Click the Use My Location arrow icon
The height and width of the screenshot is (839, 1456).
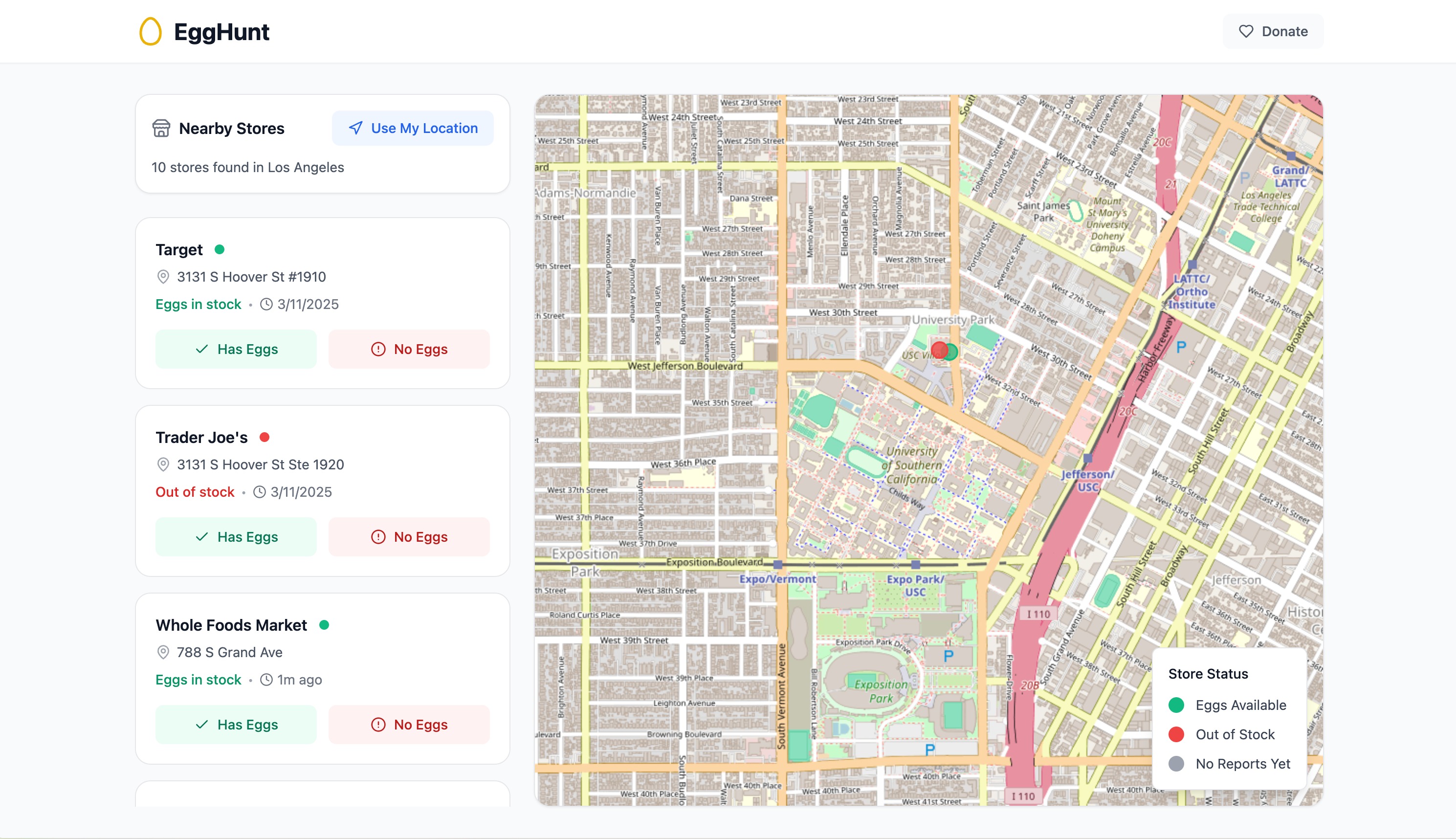click(355, 127)
